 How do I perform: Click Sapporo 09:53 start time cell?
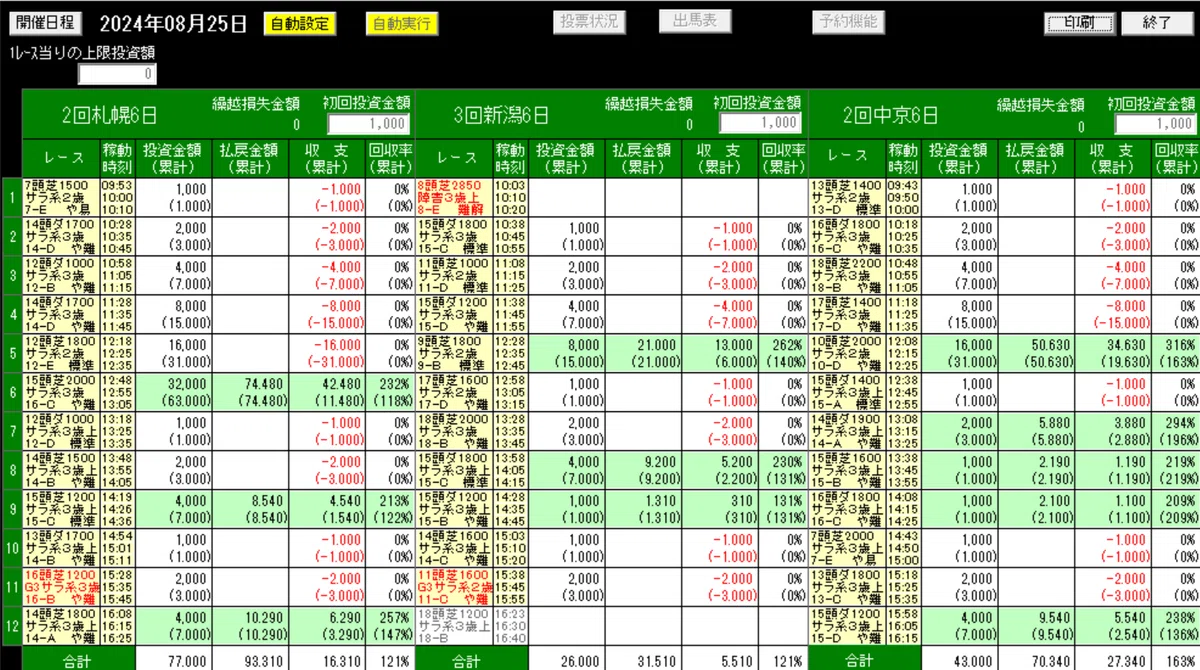coord(117,186)
